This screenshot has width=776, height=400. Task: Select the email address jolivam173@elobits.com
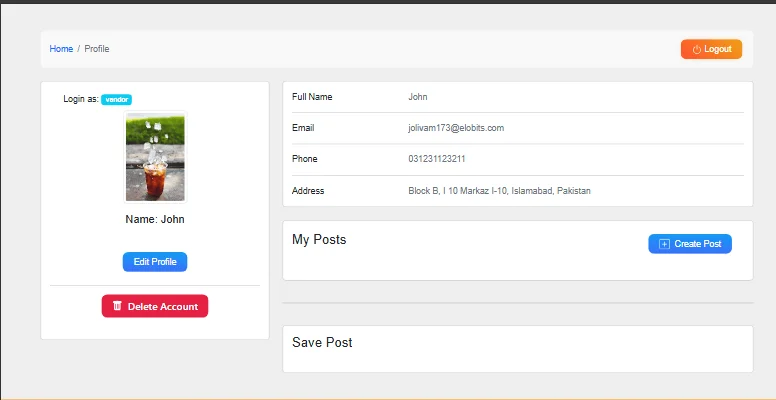[455, 128]
